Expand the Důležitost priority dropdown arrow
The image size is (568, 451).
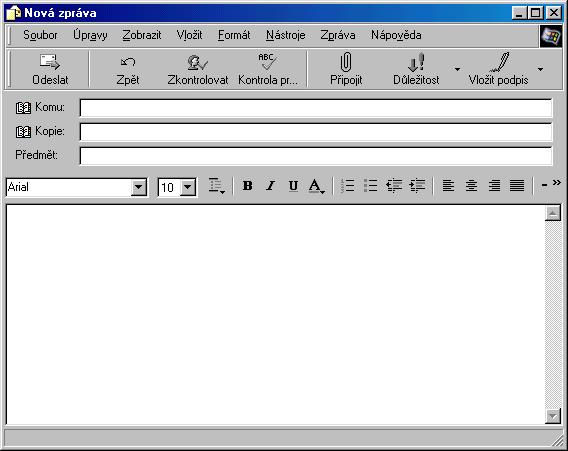457,69
